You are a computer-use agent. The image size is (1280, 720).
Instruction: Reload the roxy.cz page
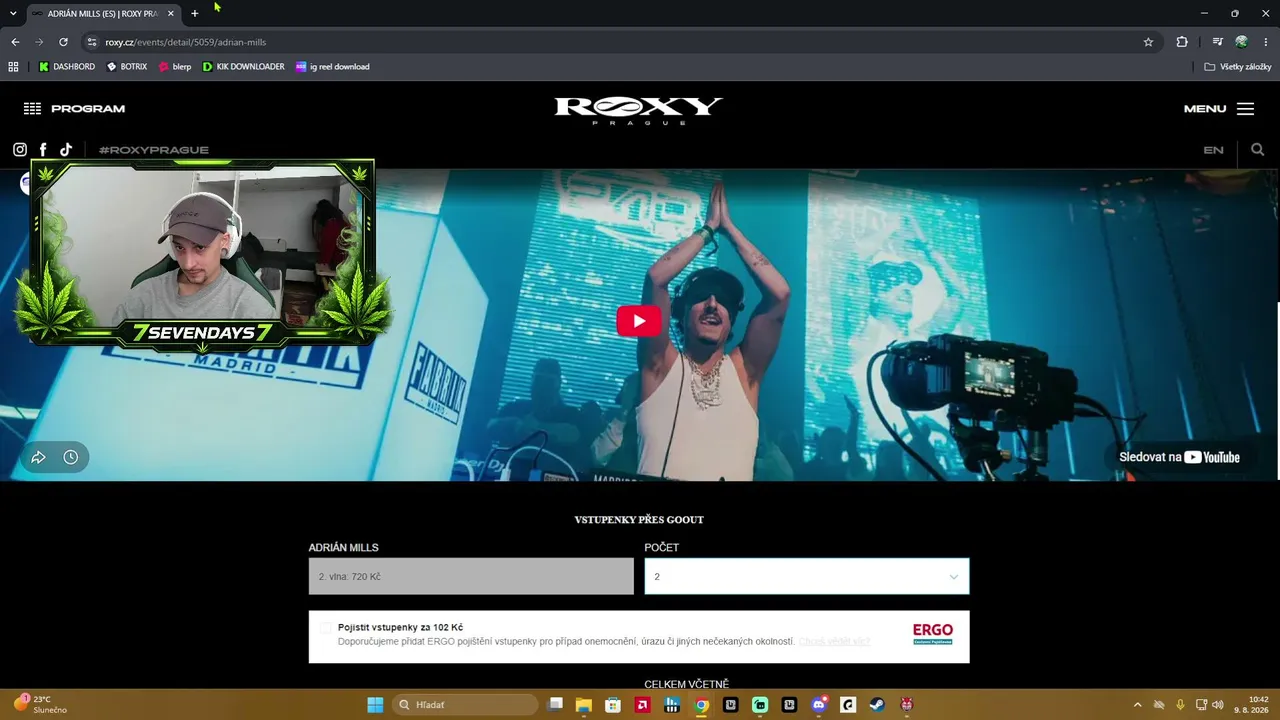click(x=63, y=42)
